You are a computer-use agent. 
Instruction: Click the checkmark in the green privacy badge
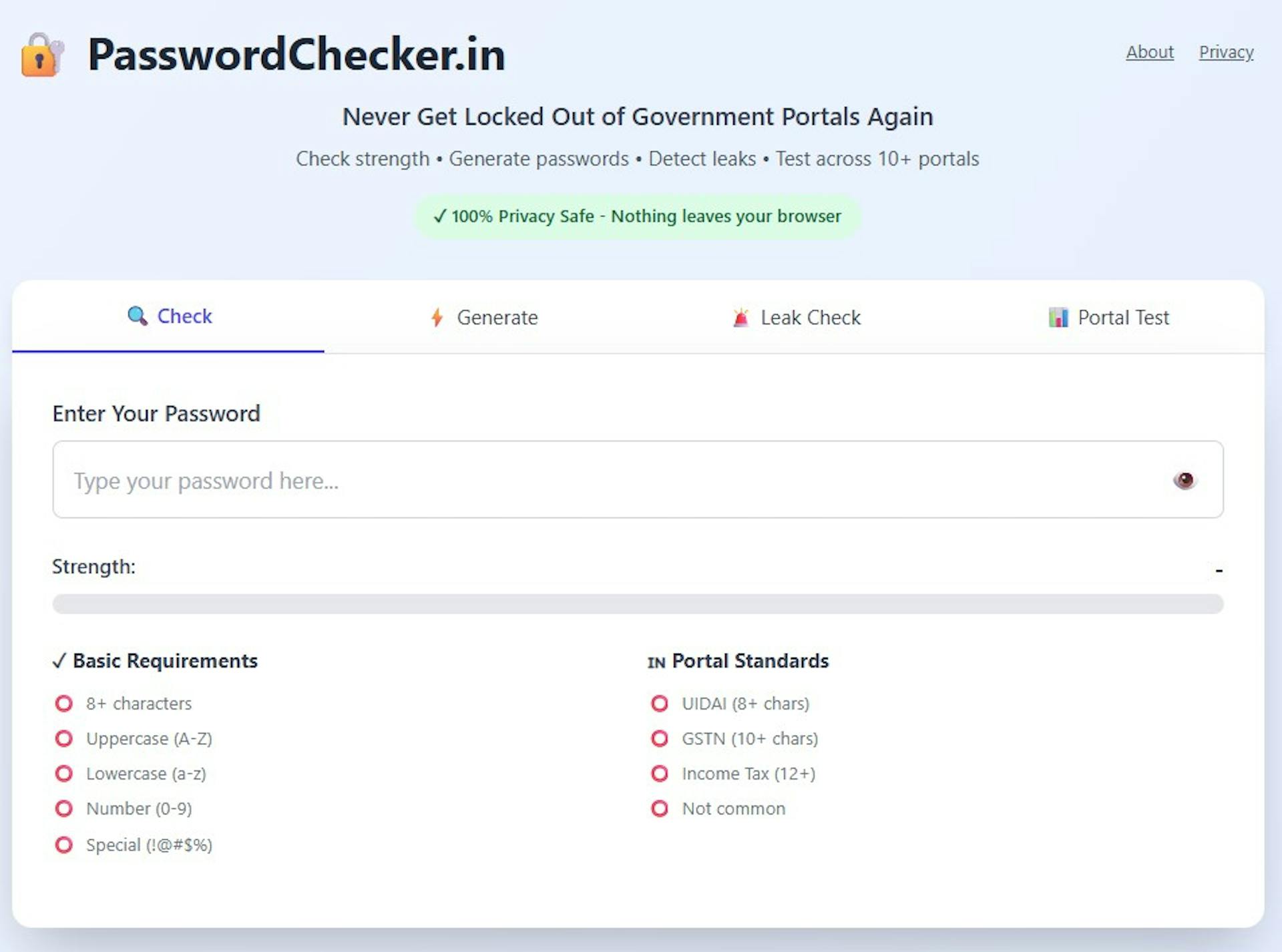440,216
